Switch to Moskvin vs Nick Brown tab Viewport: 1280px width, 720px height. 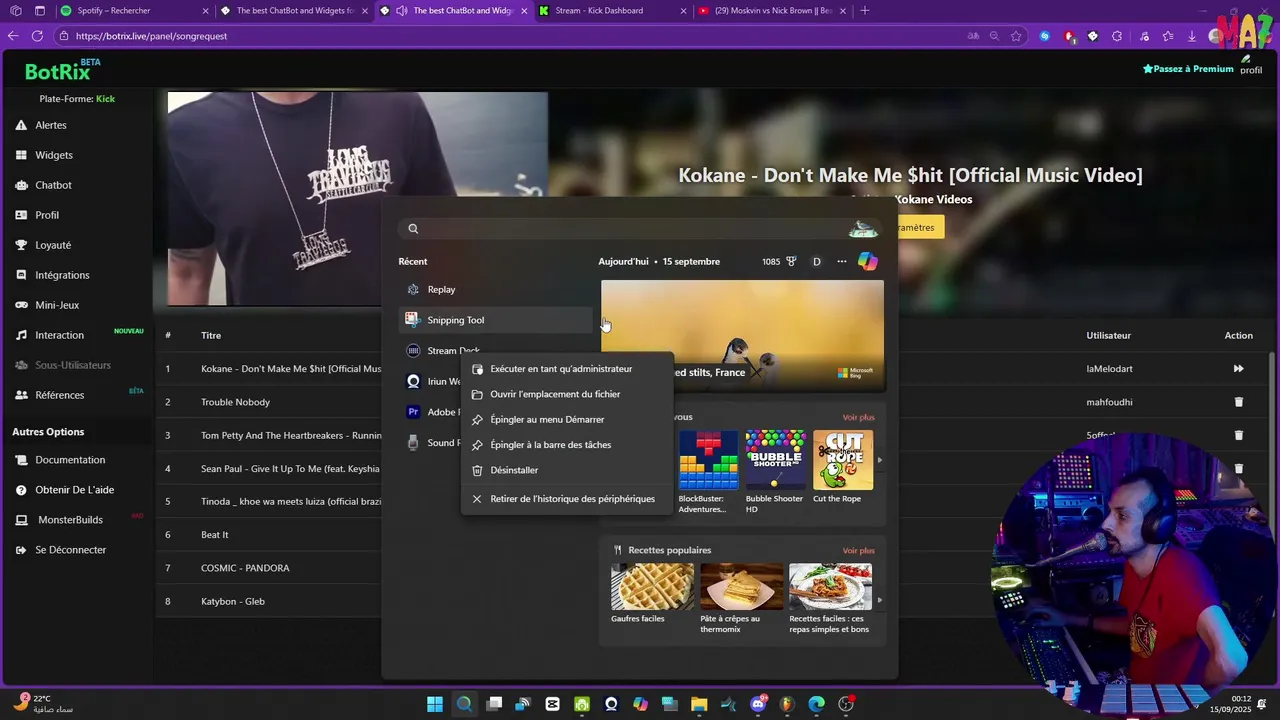pos(771,11)
